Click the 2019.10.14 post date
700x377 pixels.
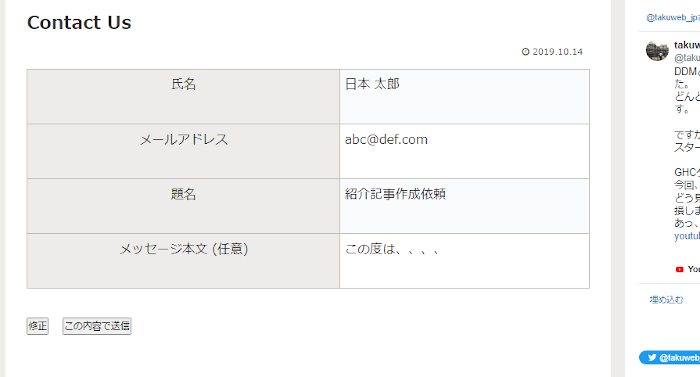click(558, 52)
